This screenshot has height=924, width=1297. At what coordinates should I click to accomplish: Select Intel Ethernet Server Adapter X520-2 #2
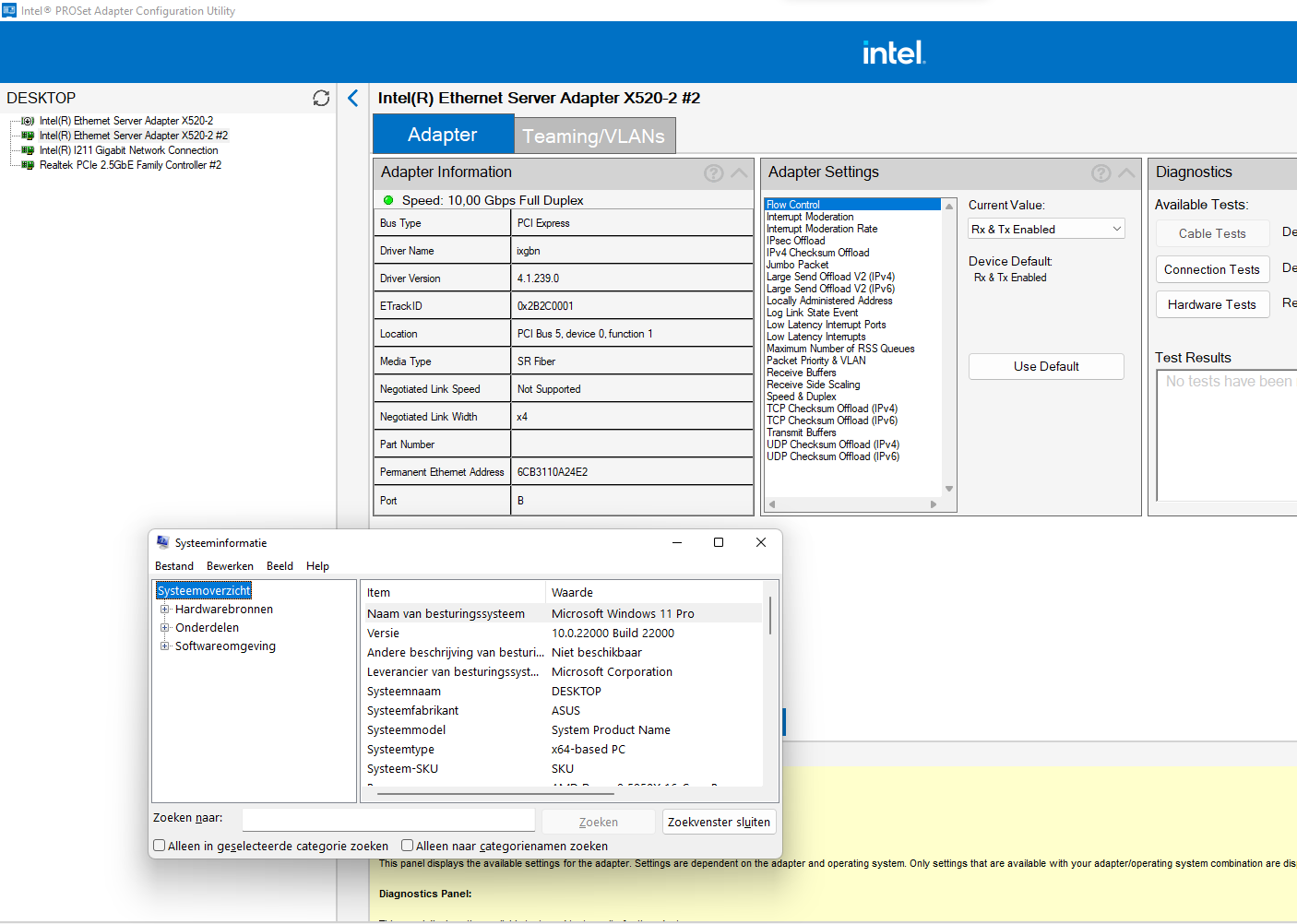point(133,136)
